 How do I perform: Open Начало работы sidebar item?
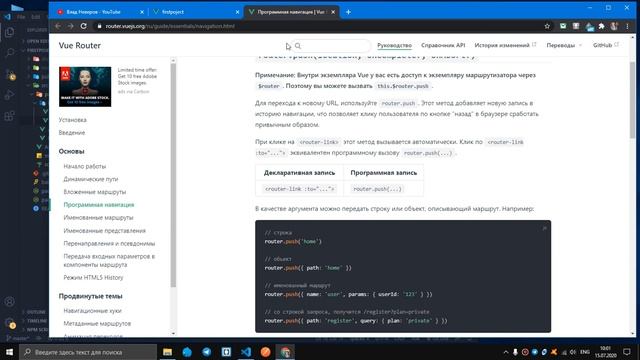(x=84, y=166)
